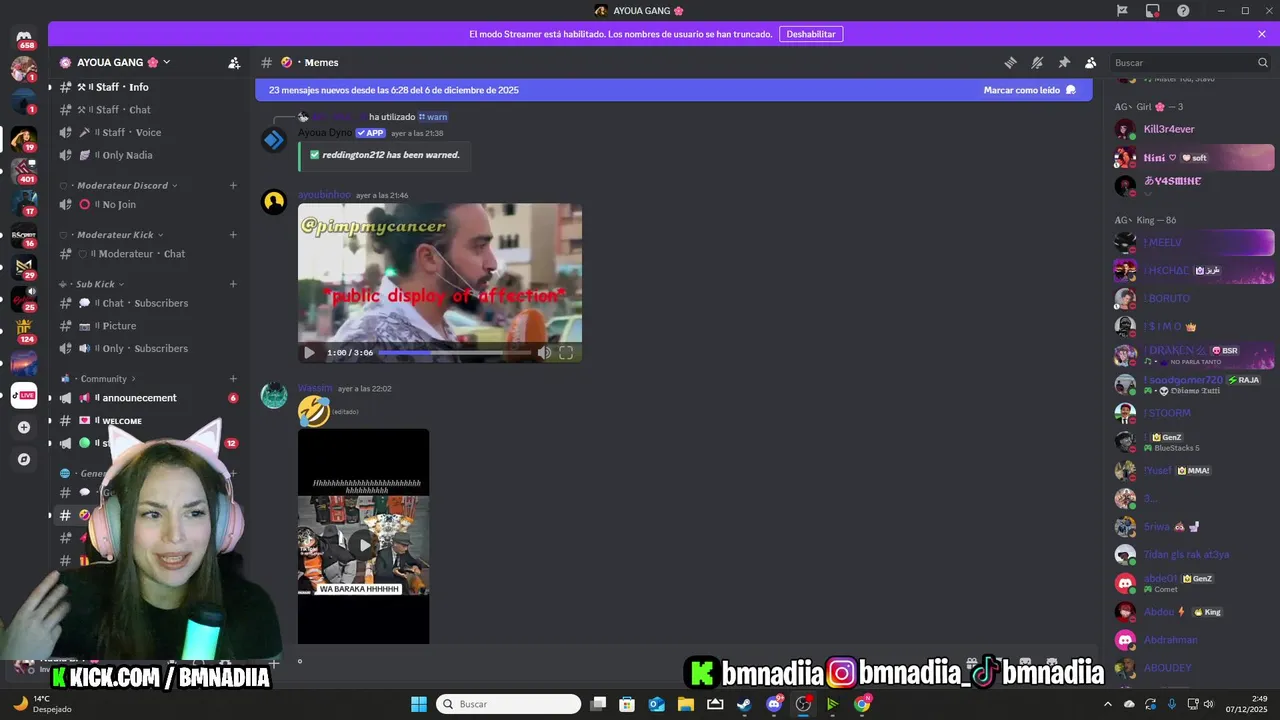Open the Threads icon in channel header

pos(1010,62)
